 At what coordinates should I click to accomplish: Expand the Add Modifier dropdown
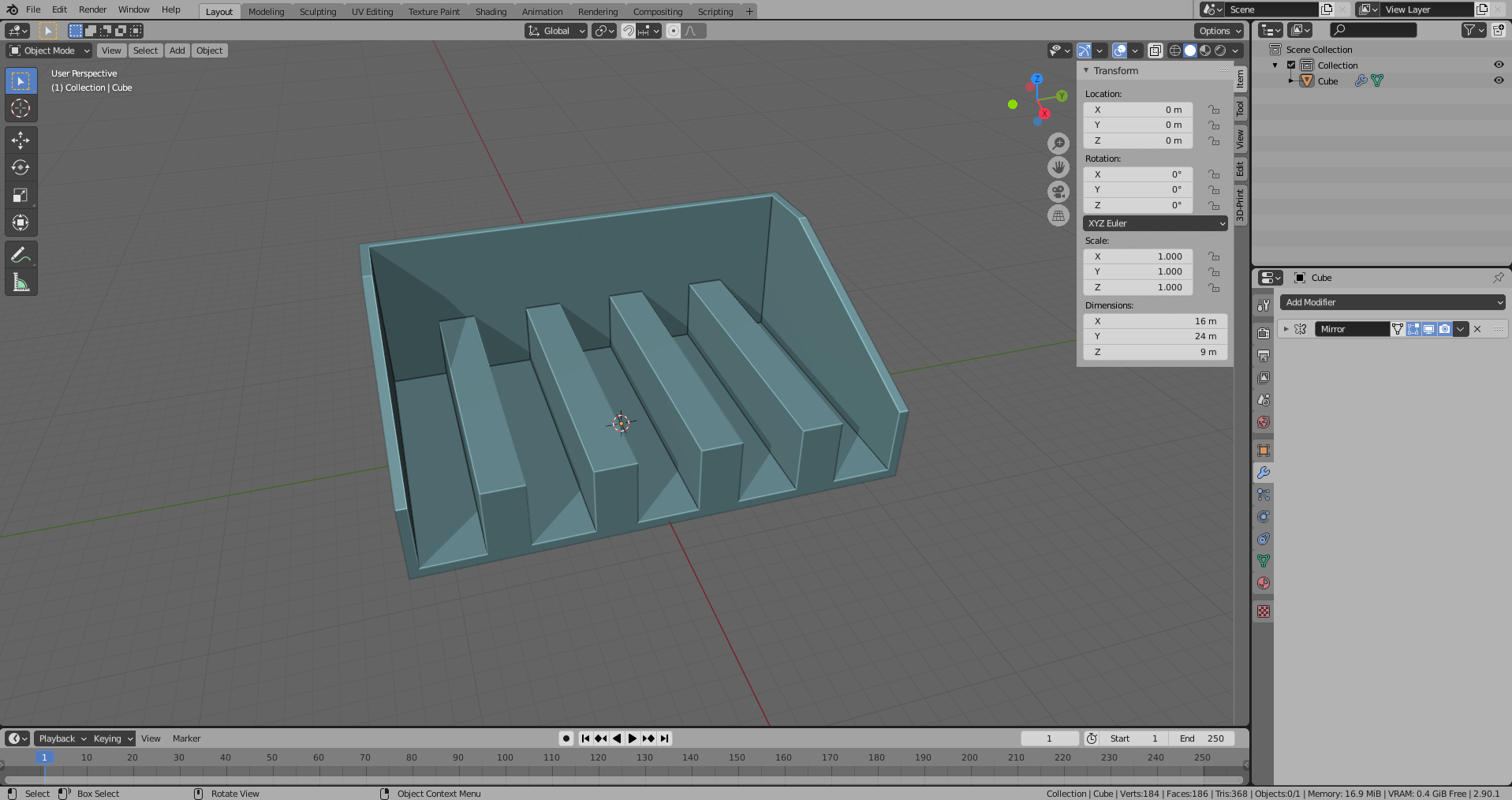[x=1392, y=302]
